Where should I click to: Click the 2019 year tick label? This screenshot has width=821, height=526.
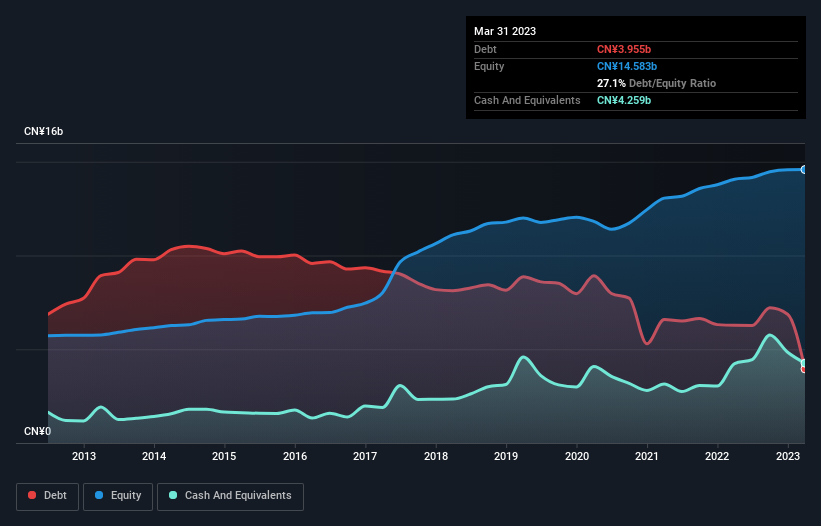tap(506, 457)
